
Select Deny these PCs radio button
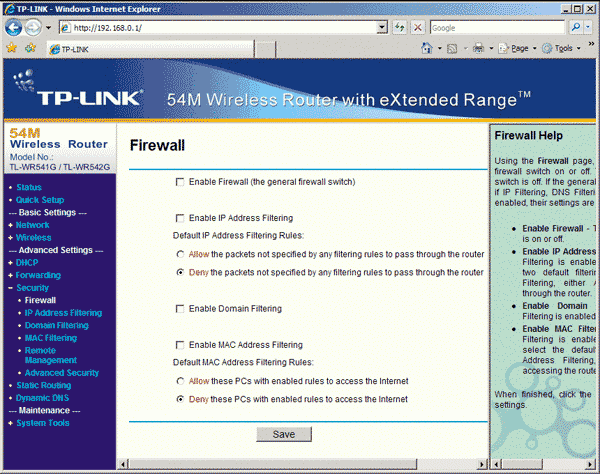click(x=180, y=399)
